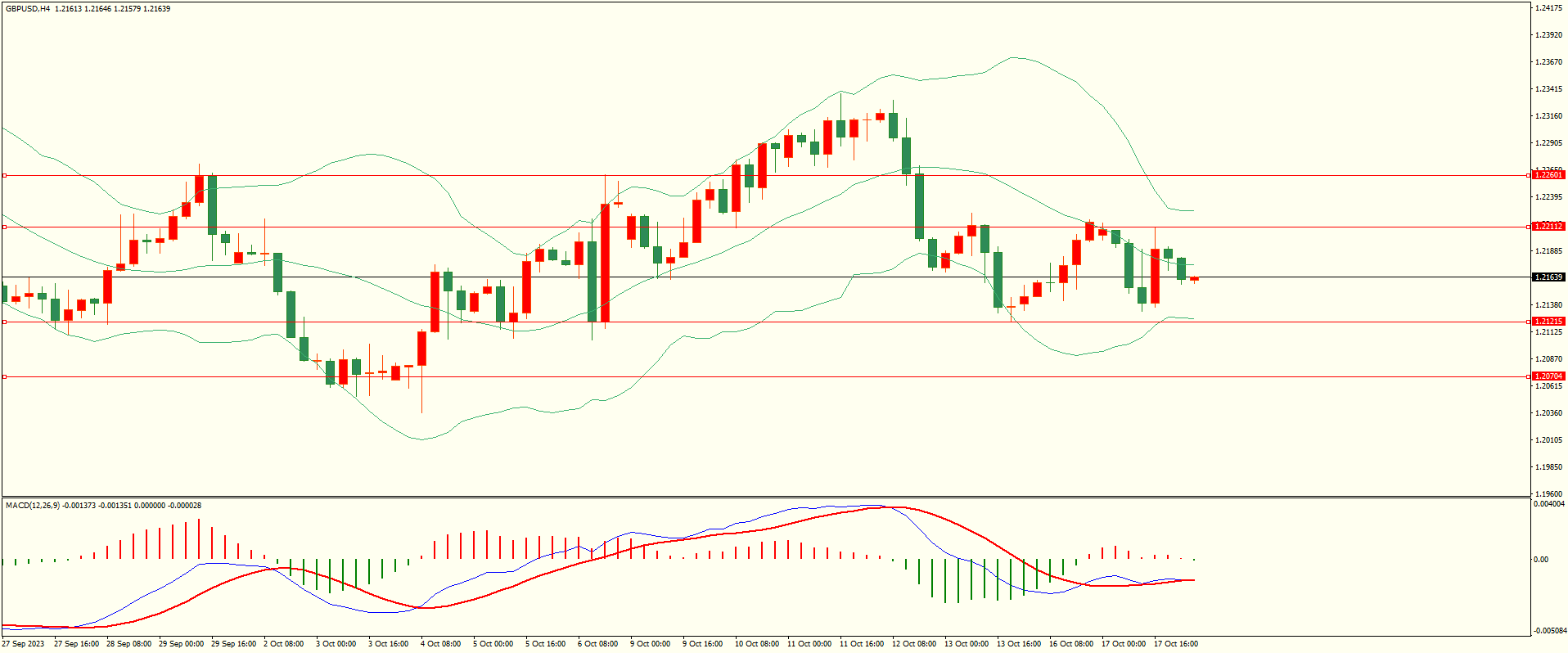Click the 2 Oct 08:00 time label
Screen dimensions: 1568x653
point(283,644)
